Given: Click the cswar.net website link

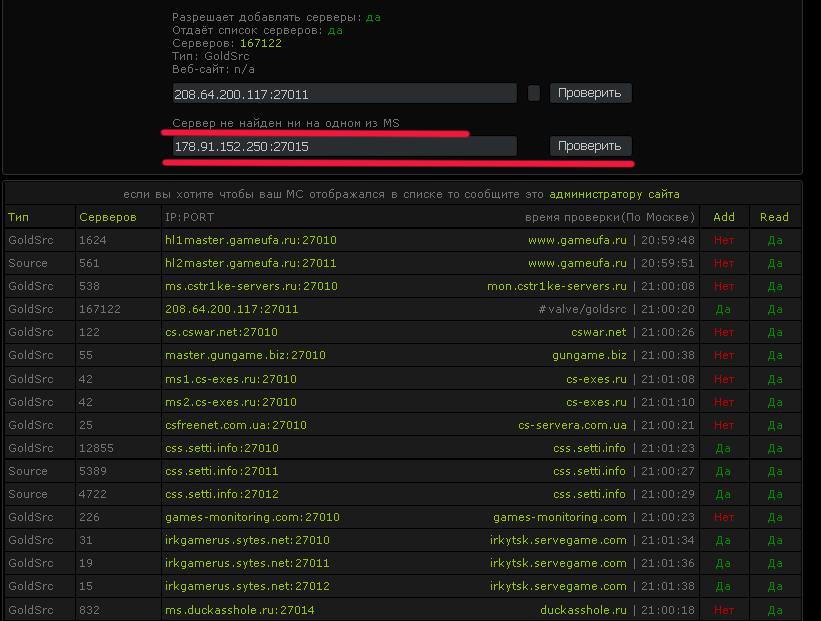Looking at the screenshot, I should [x=598, y=332].
